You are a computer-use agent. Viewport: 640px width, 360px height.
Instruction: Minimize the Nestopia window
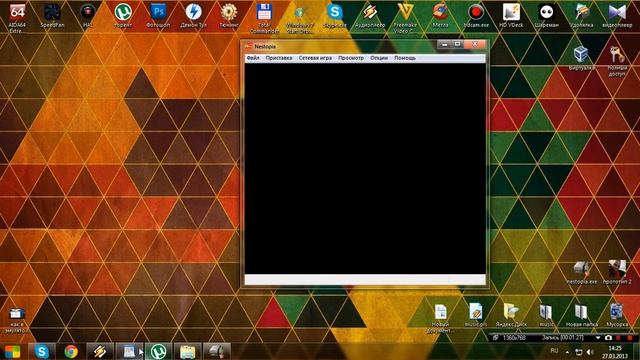tap(444, 44)
